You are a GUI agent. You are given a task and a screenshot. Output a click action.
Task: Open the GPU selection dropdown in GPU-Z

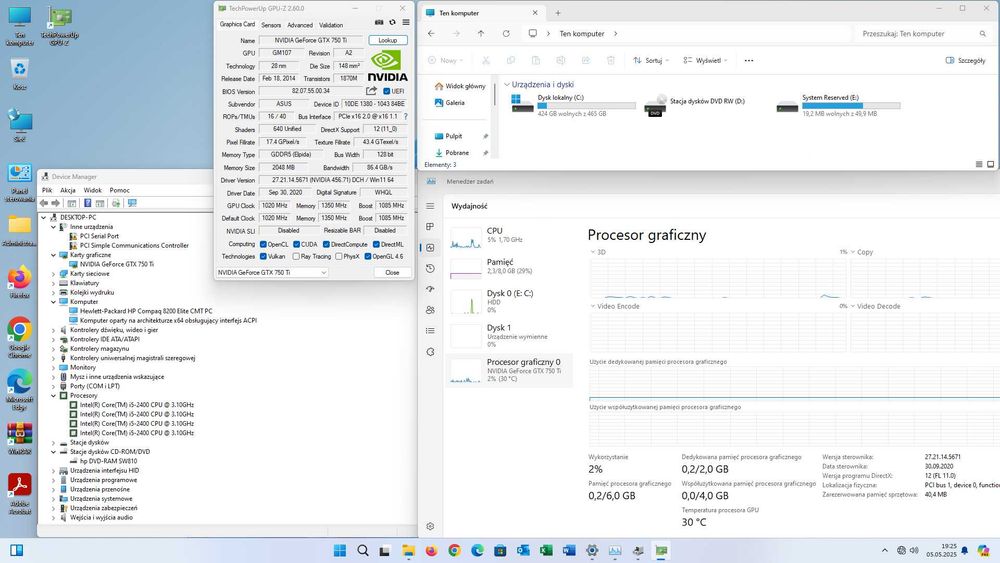pos(272,272)
